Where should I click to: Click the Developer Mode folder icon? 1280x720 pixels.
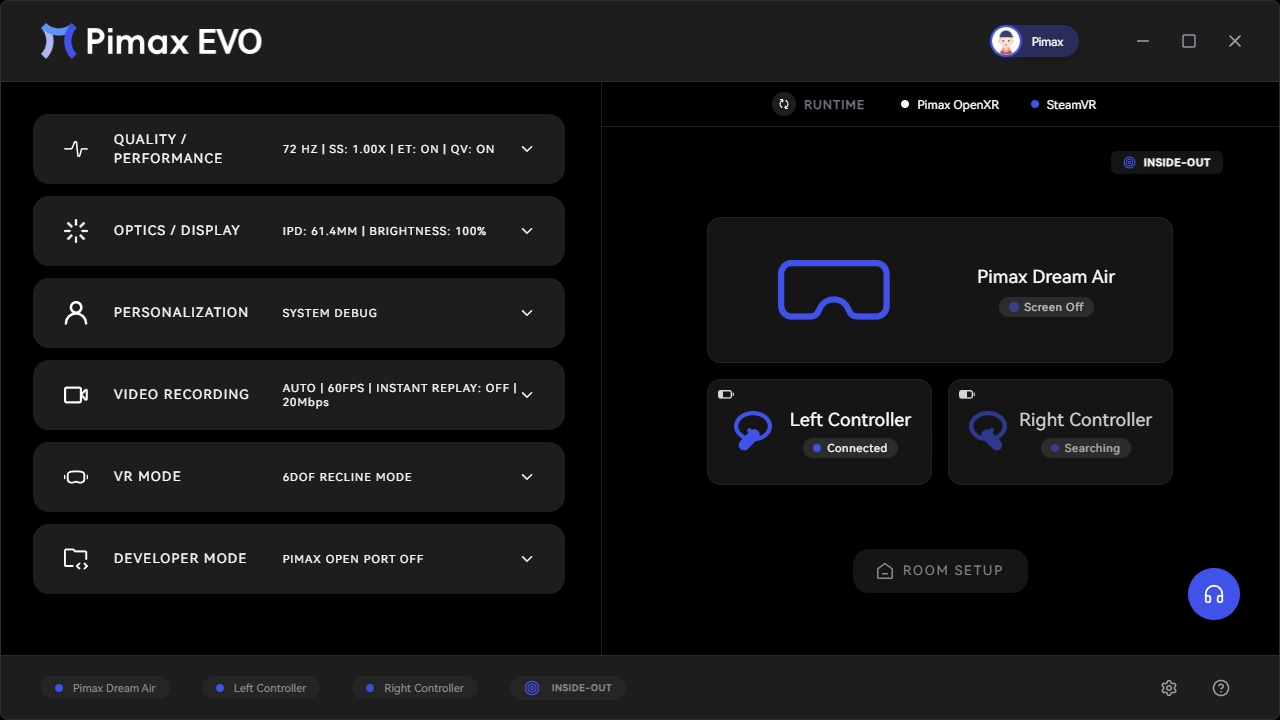(76, 559)
